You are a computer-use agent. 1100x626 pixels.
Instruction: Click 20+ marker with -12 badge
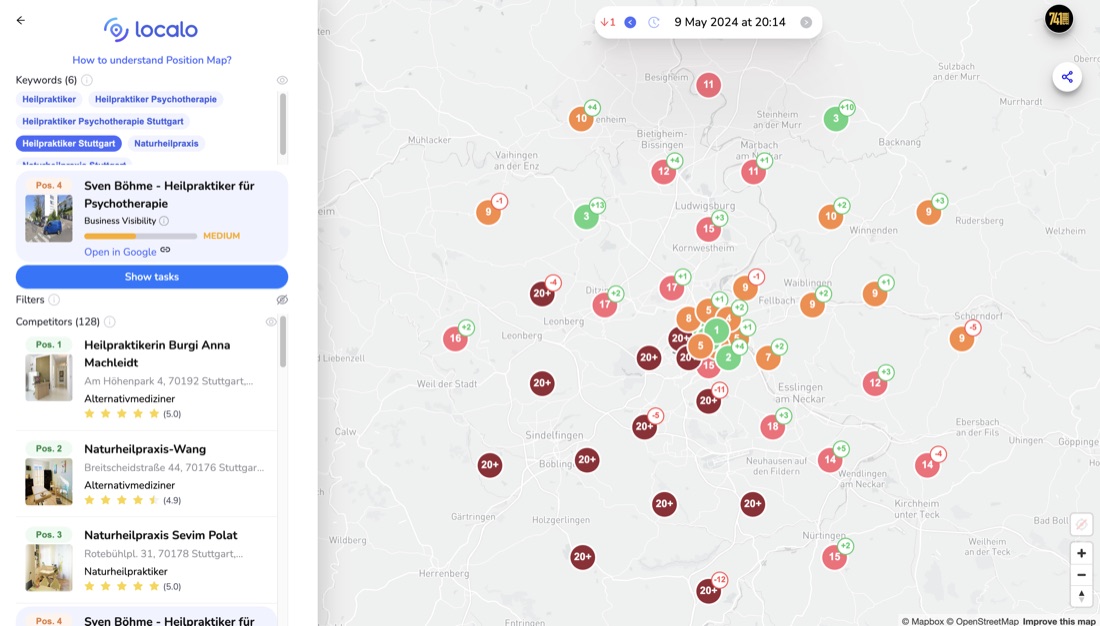coord(709,591)
